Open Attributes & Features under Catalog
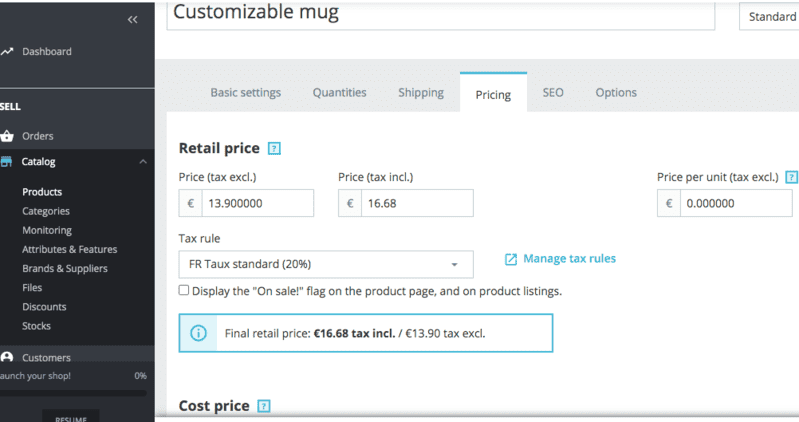The width and height of the screenshot is (799, 422). pos(69,249)
